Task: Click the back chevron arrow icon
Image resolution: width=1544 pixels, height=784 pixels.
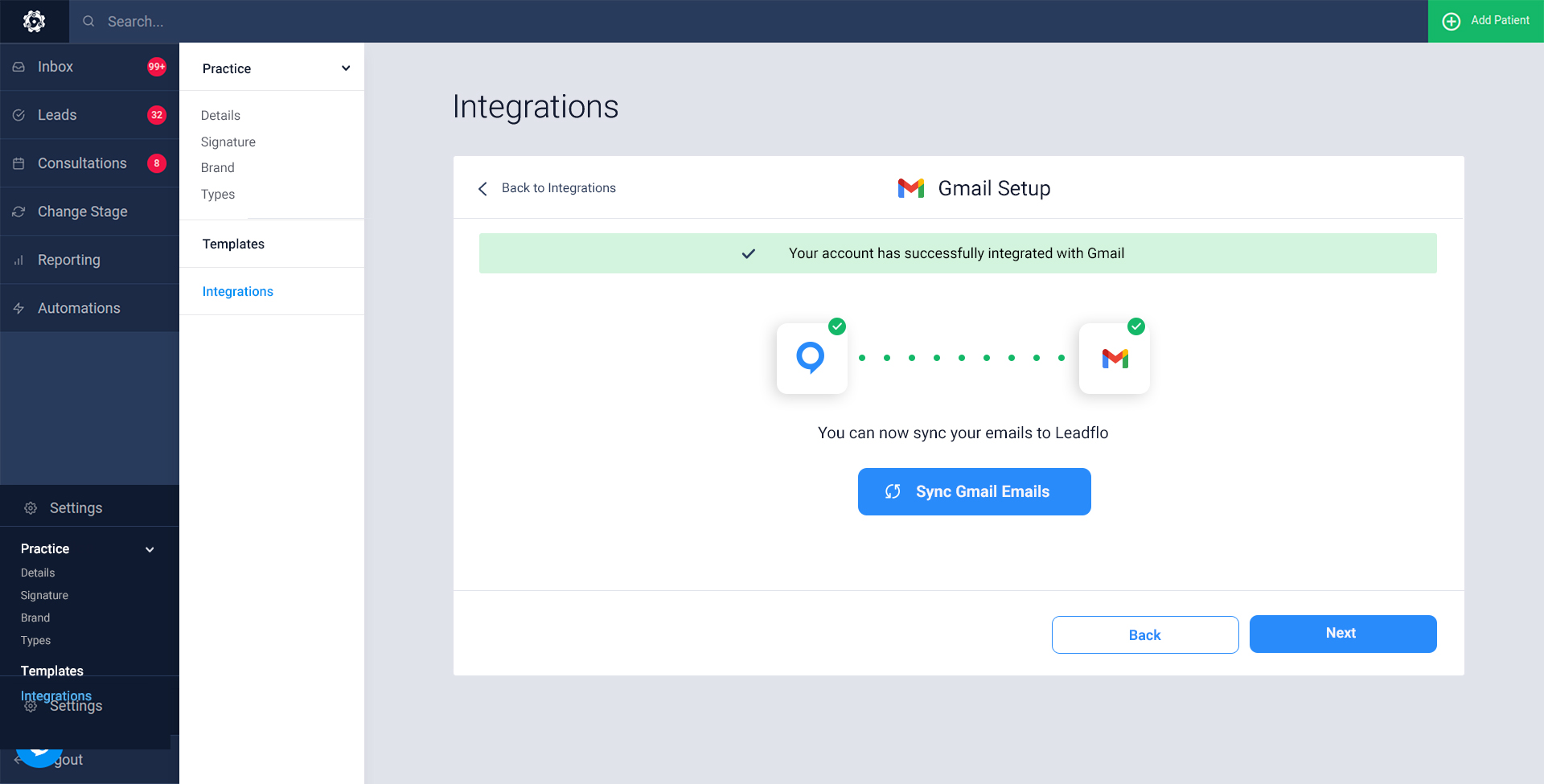Action: [482, 188]
